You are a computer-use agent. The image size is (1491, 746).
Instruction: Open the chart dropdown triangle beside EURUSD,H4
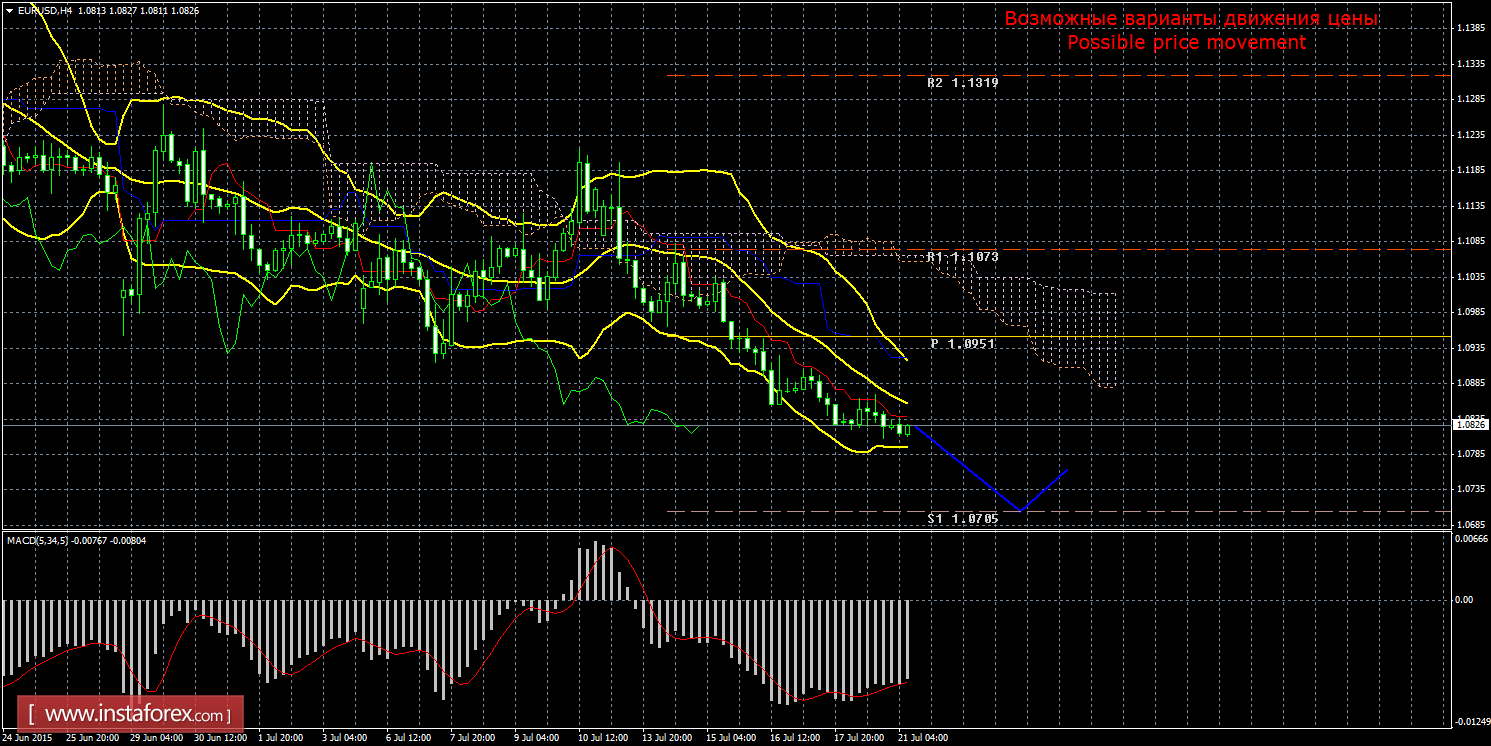9,10
